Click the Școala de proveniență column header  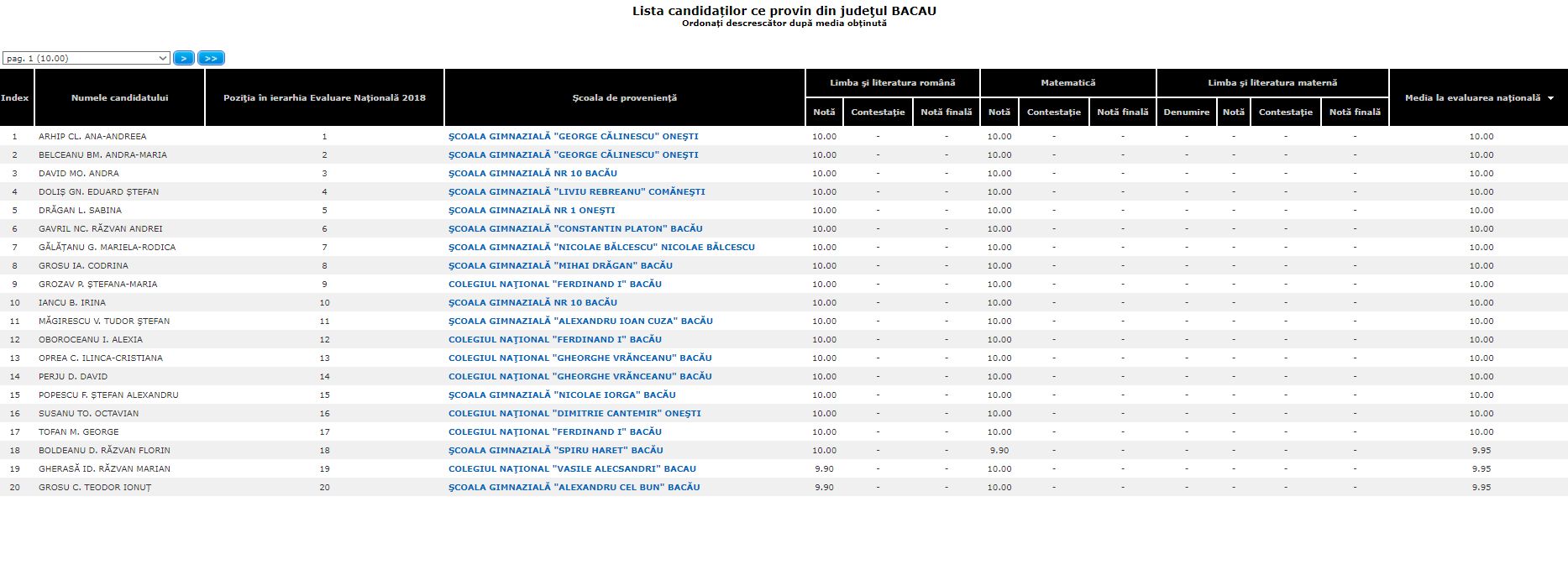624,98
